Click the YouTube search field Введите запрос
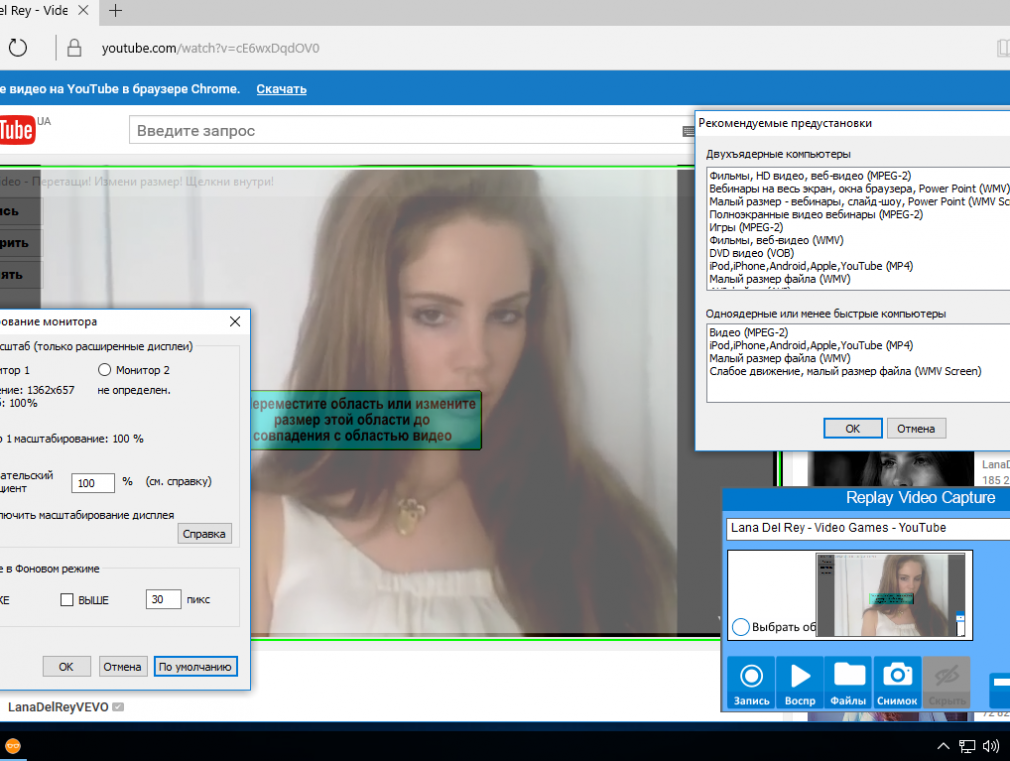1010x761 pixels. (412, 130)
